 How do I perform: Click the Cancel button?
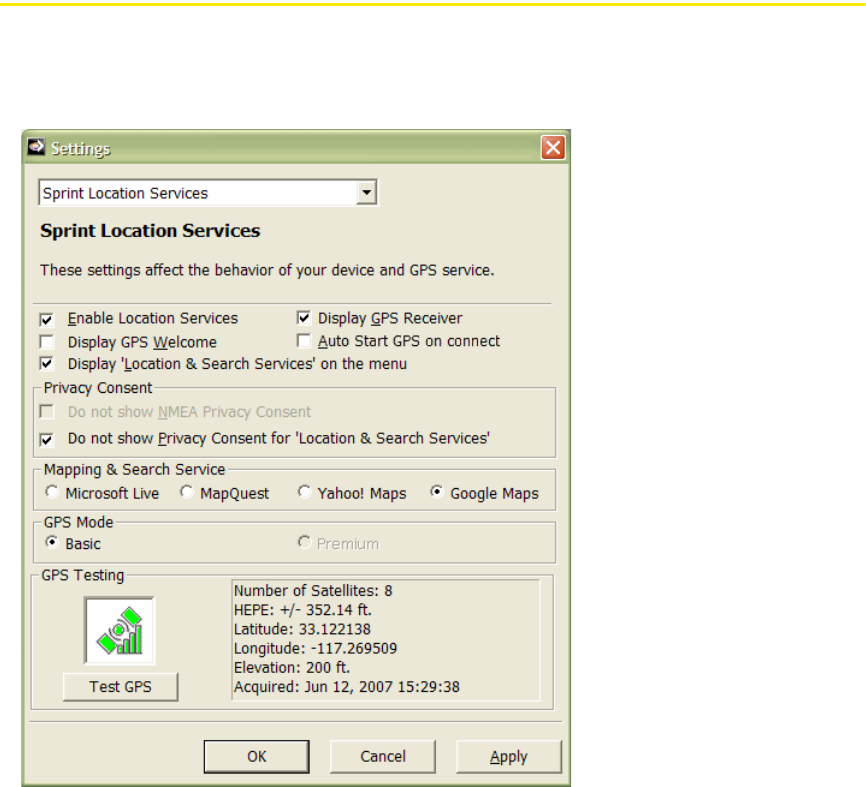383,756
